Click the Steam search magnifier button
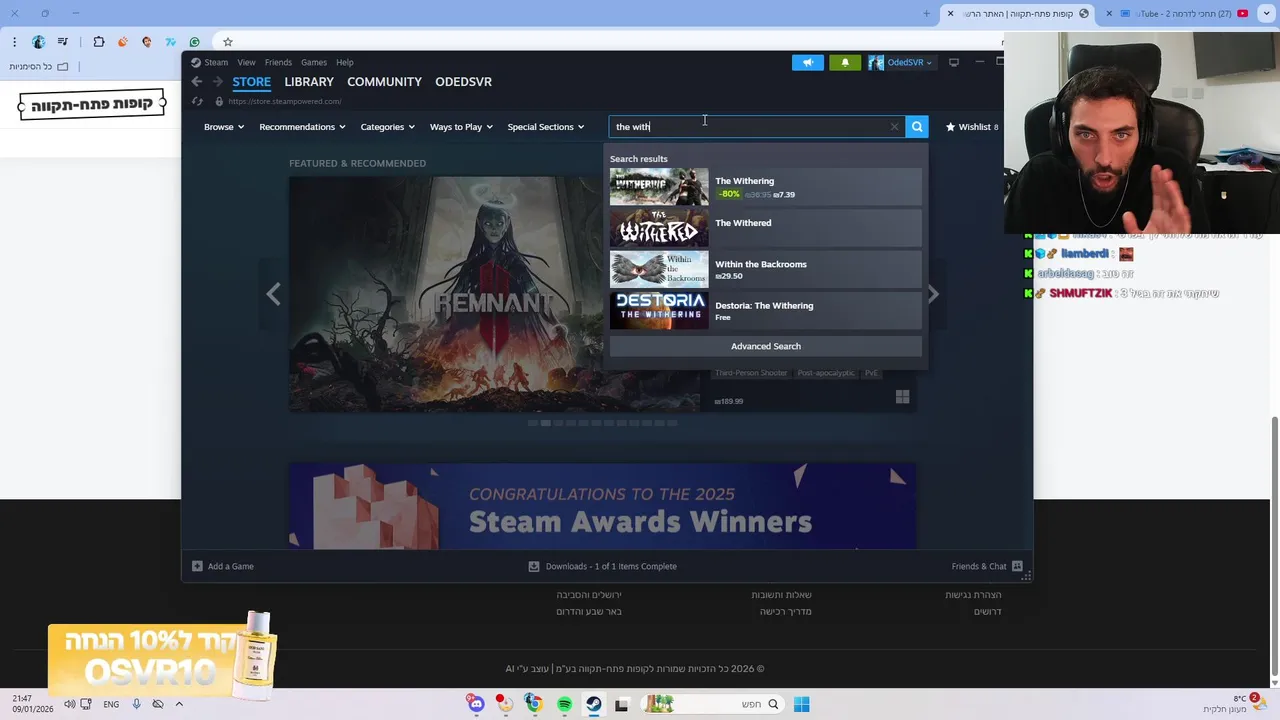 click(x=916, y=127)
